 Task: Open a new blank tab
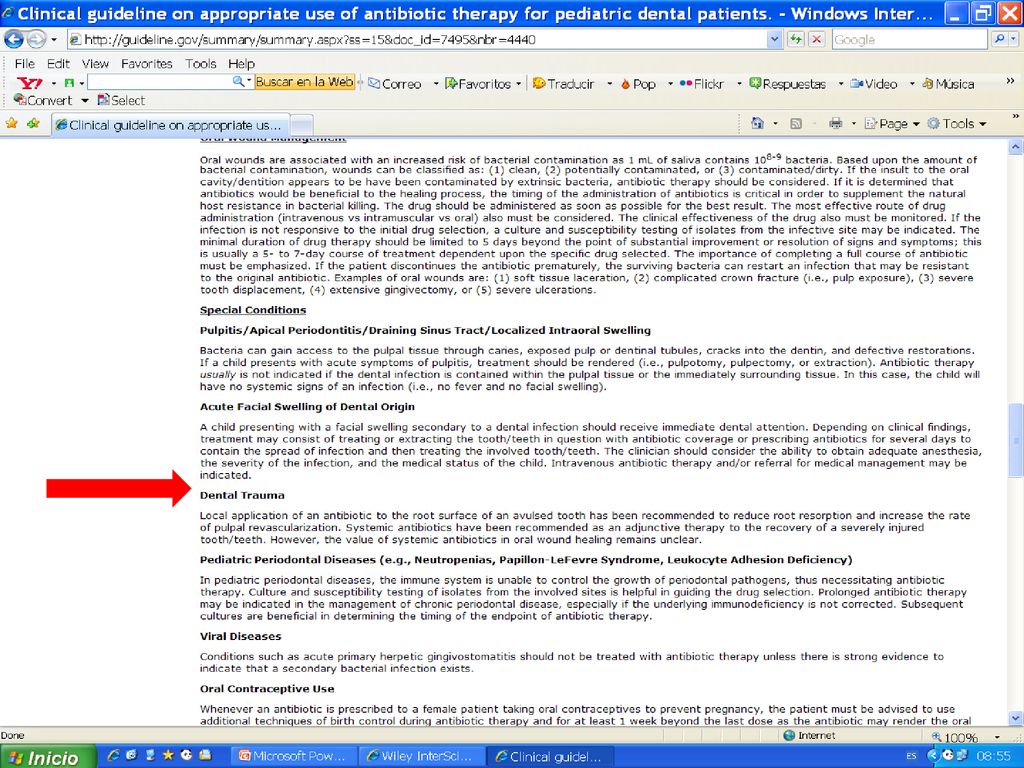tap(301, 124)
